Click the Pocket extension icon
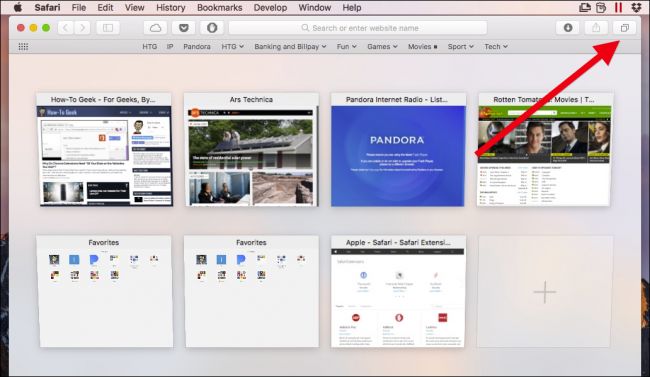The image size is (650, 377). (184, 28)
